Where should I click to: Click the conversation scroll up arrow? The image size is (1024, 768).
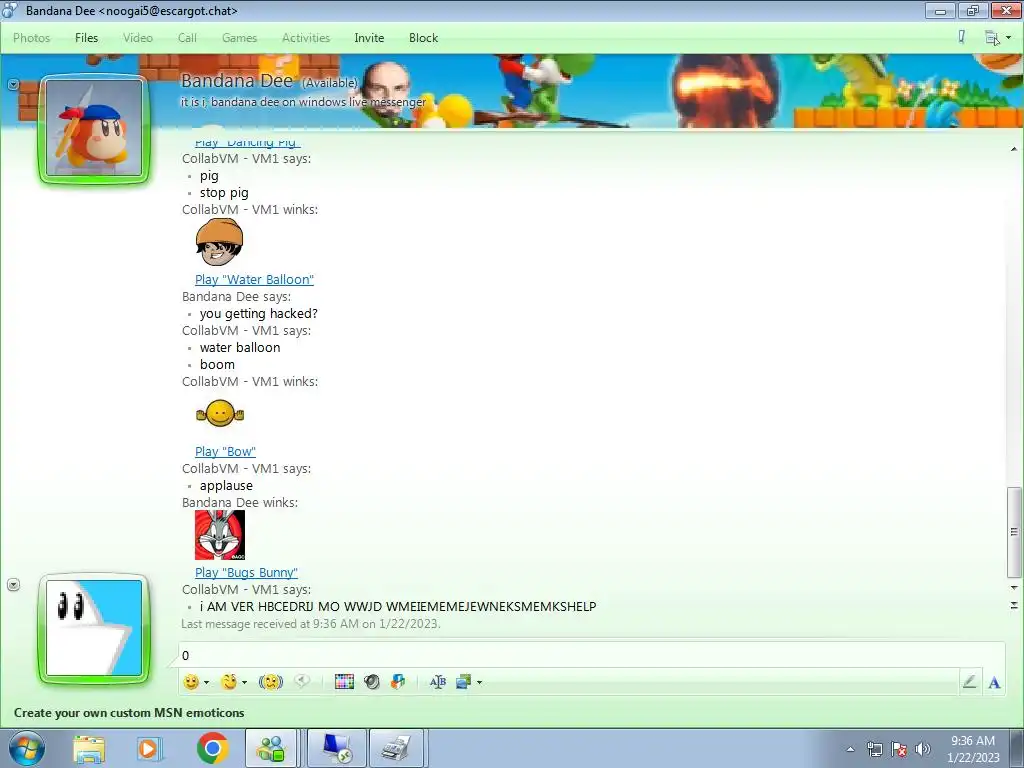pyautogui.click(x=1014, y=150)
